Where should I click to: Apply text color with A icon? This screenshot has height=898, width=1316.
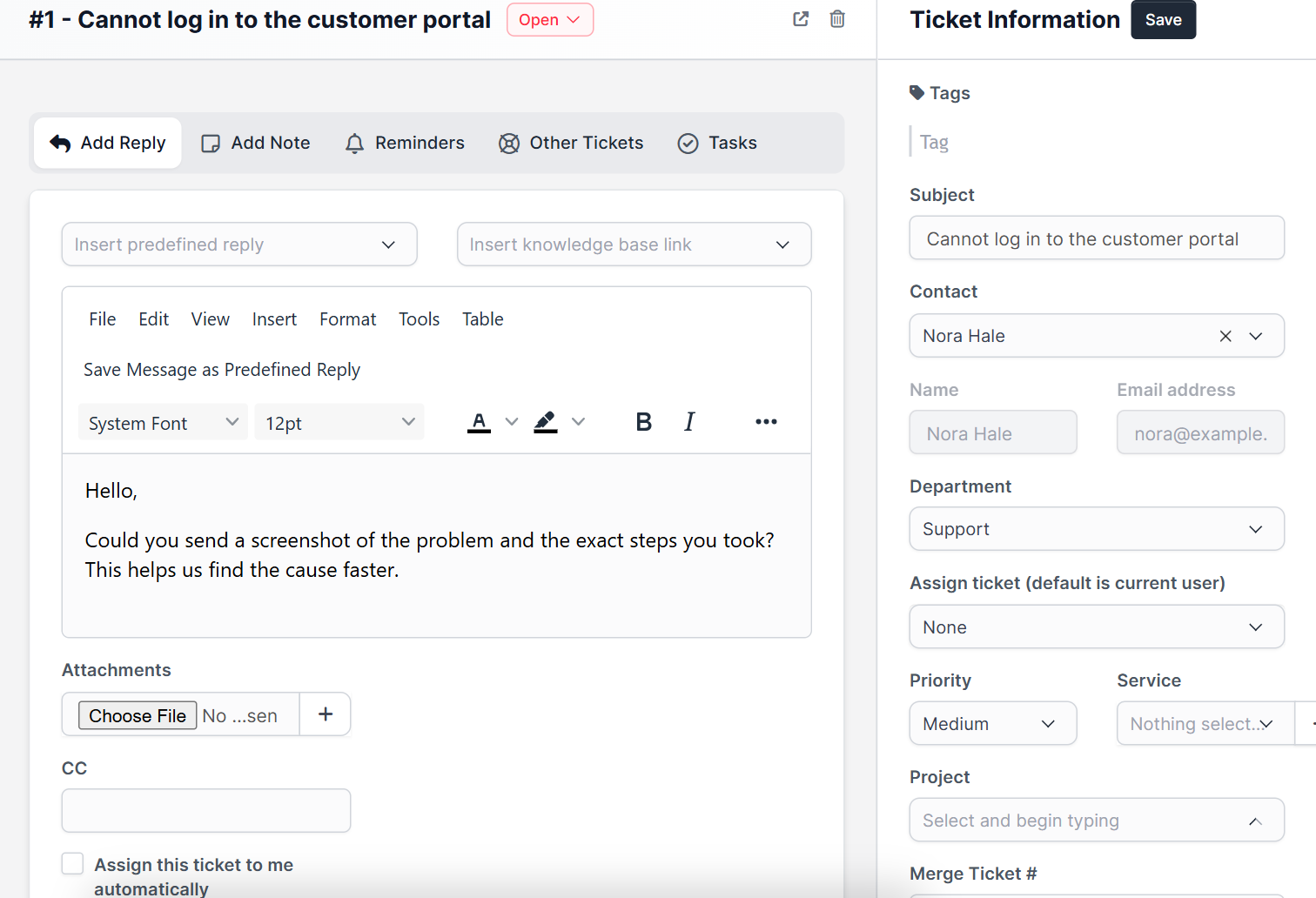[479, 422]
